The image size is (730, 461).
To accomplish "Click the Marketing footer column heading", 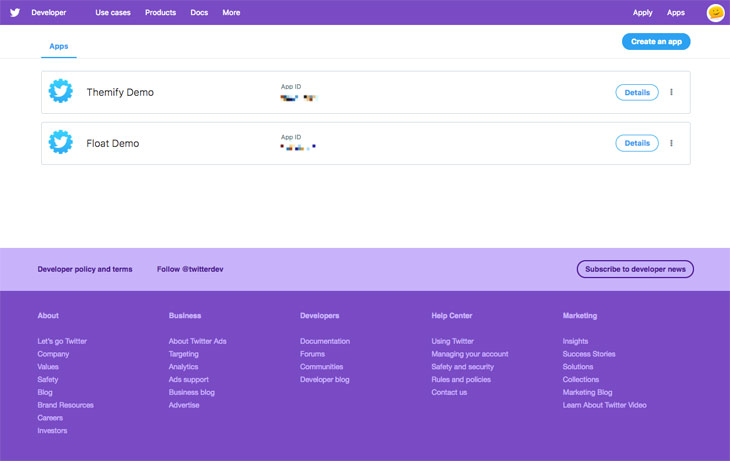I will 580,316.
